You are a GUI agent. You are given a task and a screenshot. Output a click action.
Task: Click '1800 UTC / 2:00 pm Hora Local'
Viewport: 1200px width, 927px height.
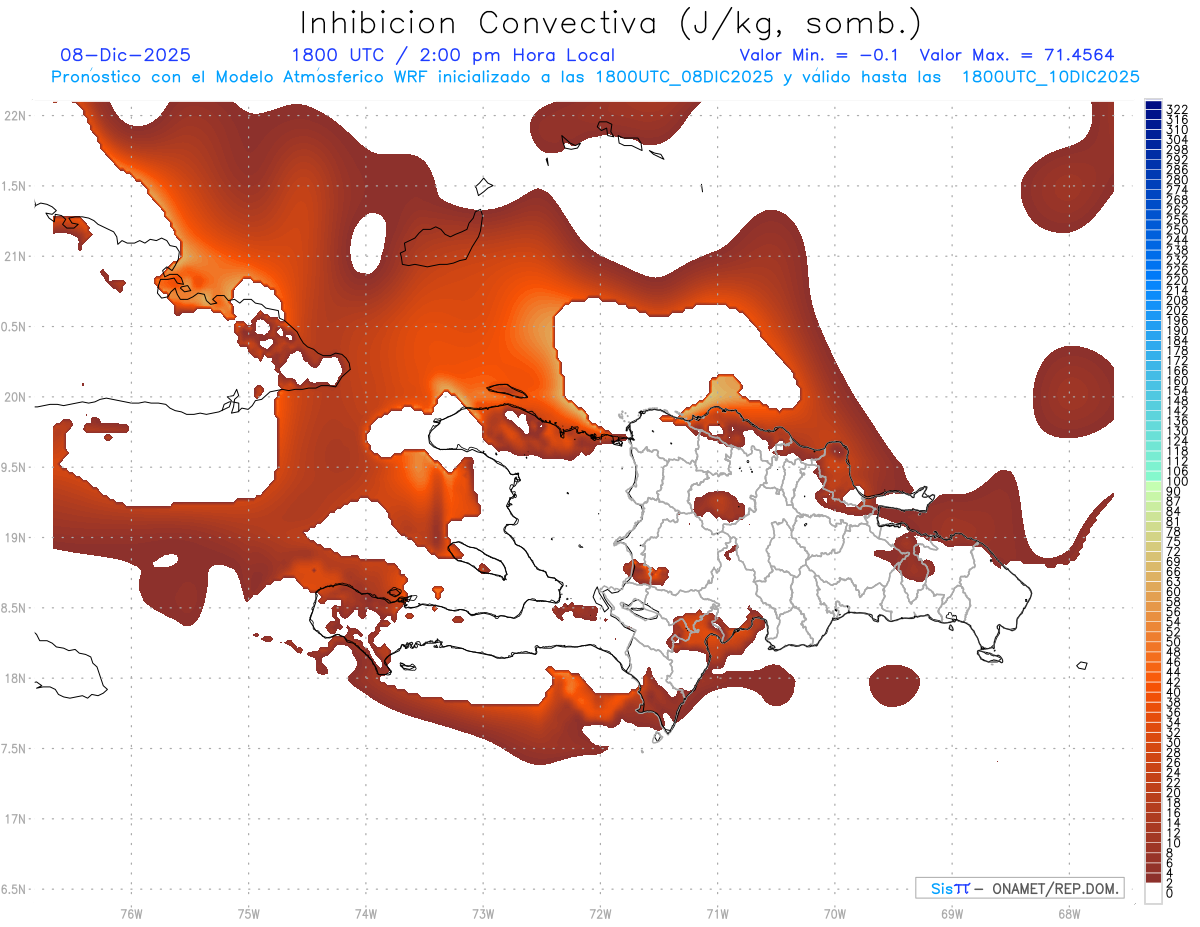coord(453,56)
